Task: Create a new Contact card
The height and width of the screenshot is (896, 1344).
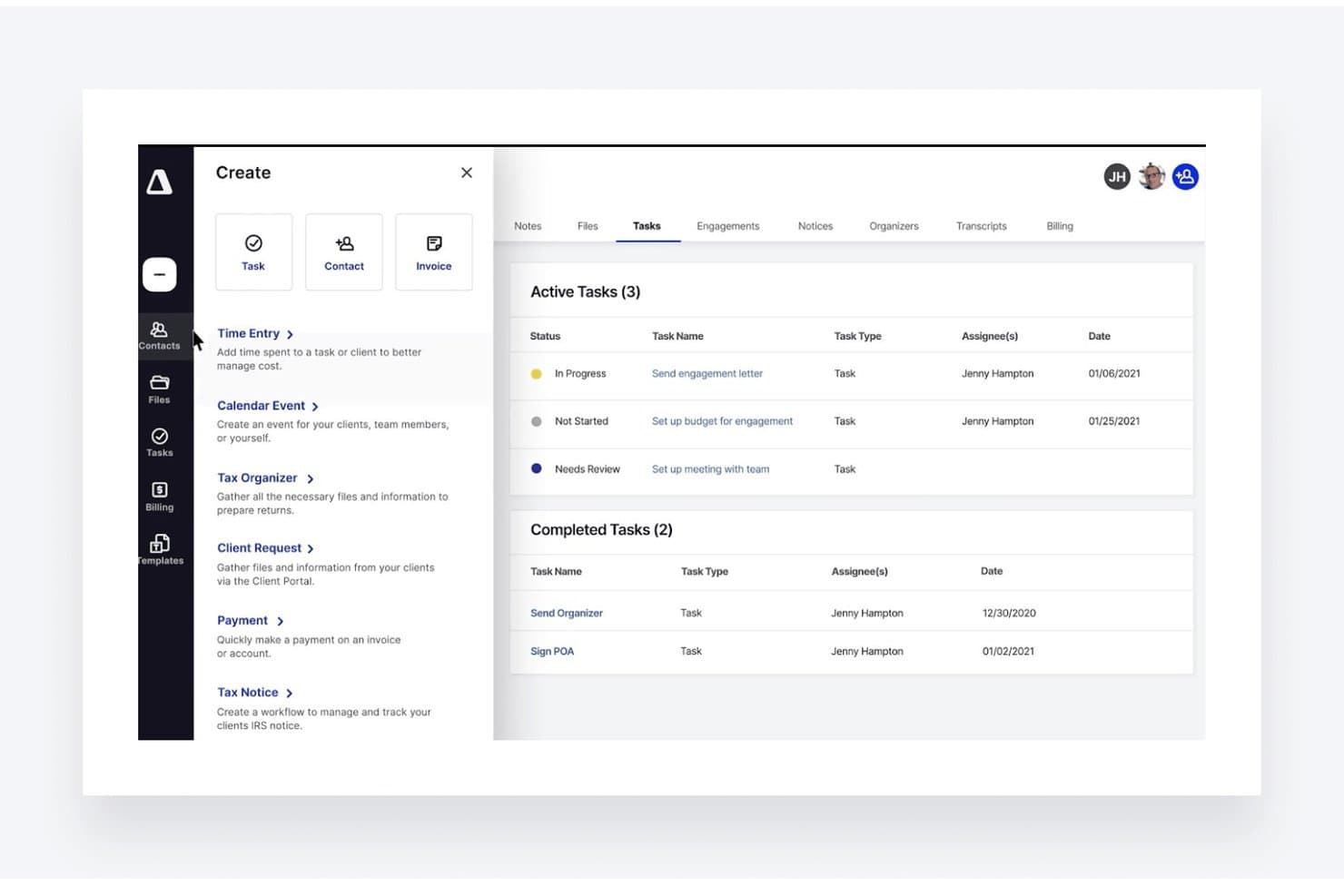Action: [x=344, y=252]
